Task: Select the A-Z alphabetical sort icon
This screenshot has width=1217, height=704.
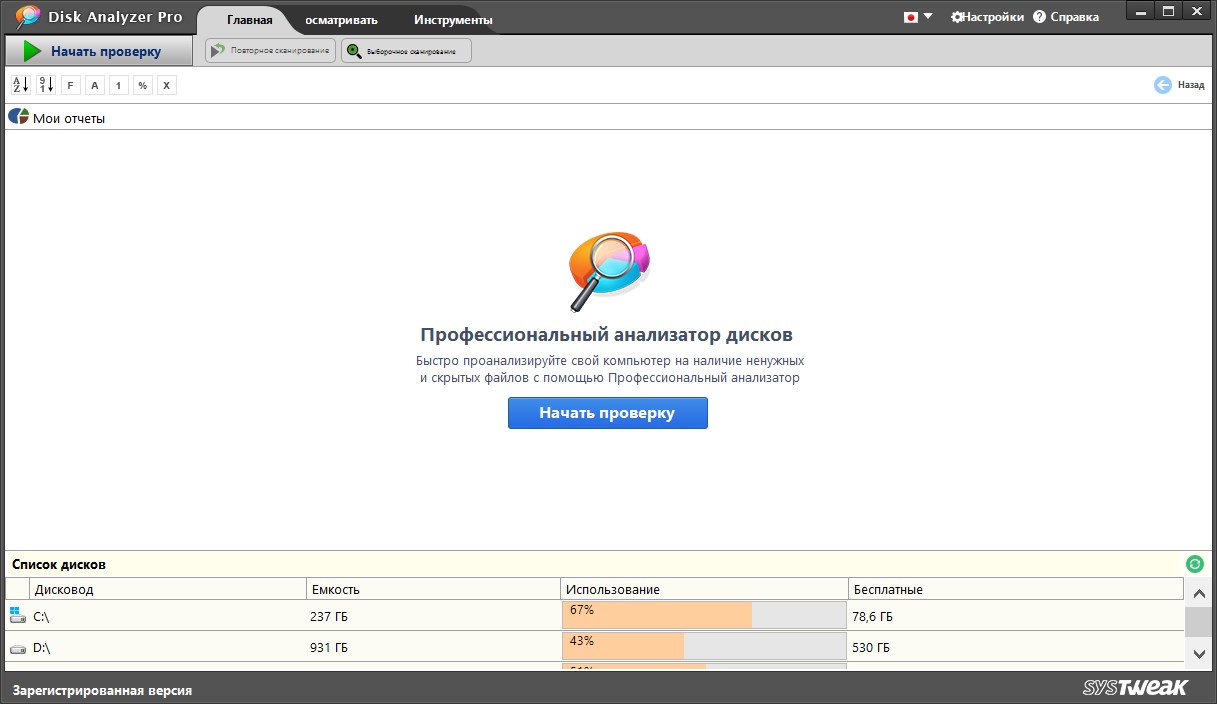Action: [x=20, y=85]
